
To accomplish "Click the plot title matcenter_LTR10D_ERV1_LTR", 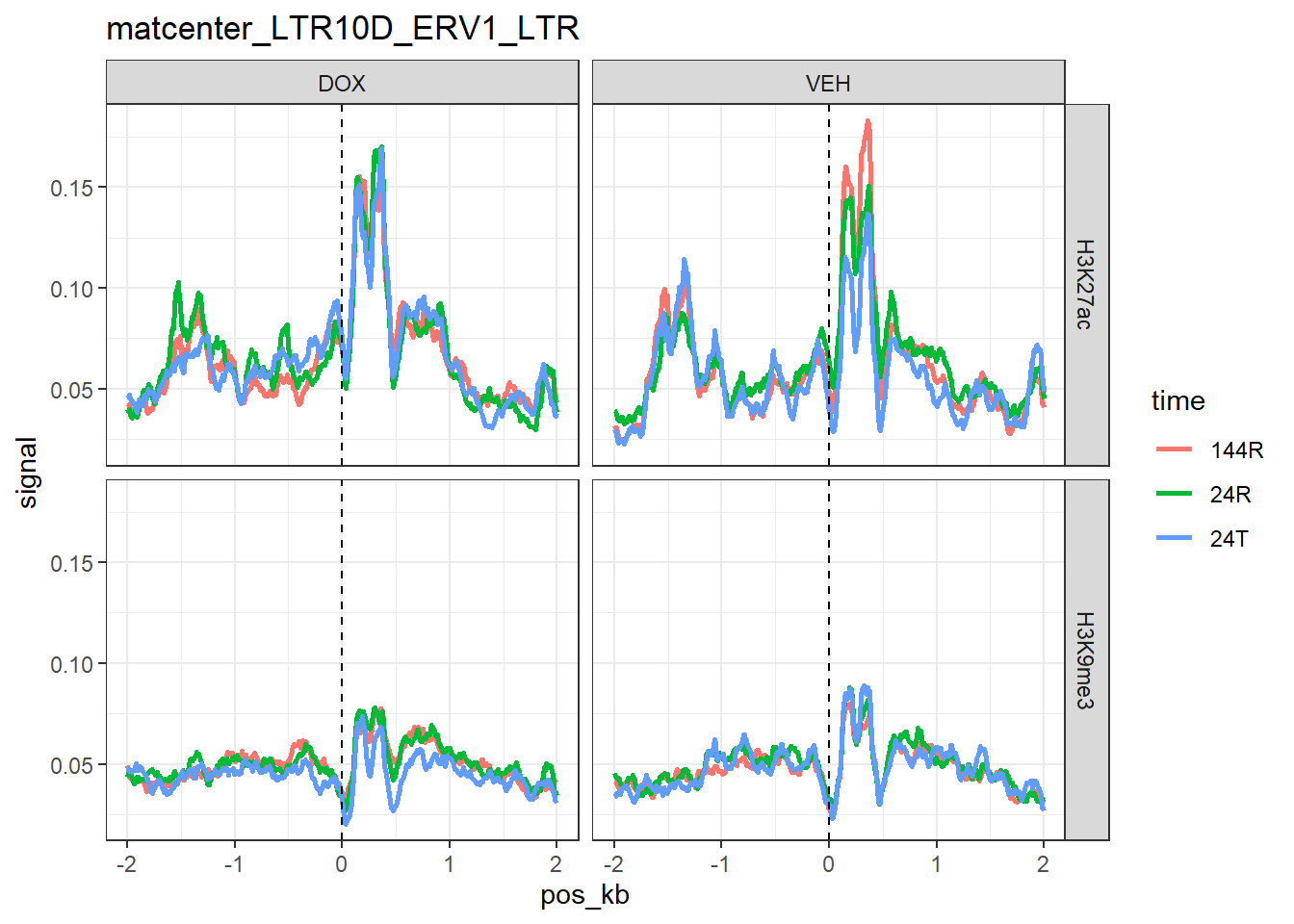I will point(343,29).
